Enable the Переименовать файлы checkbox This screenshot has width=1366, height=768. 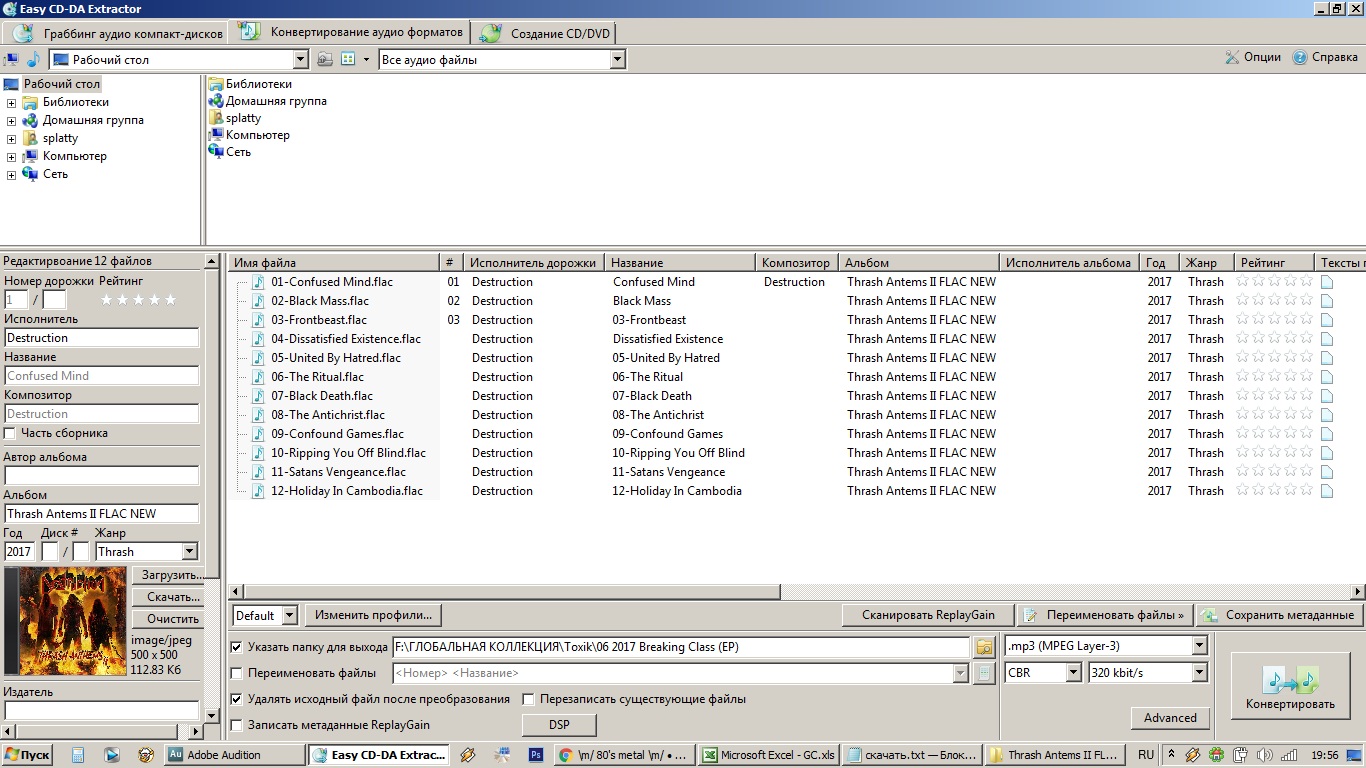point(237,673)
